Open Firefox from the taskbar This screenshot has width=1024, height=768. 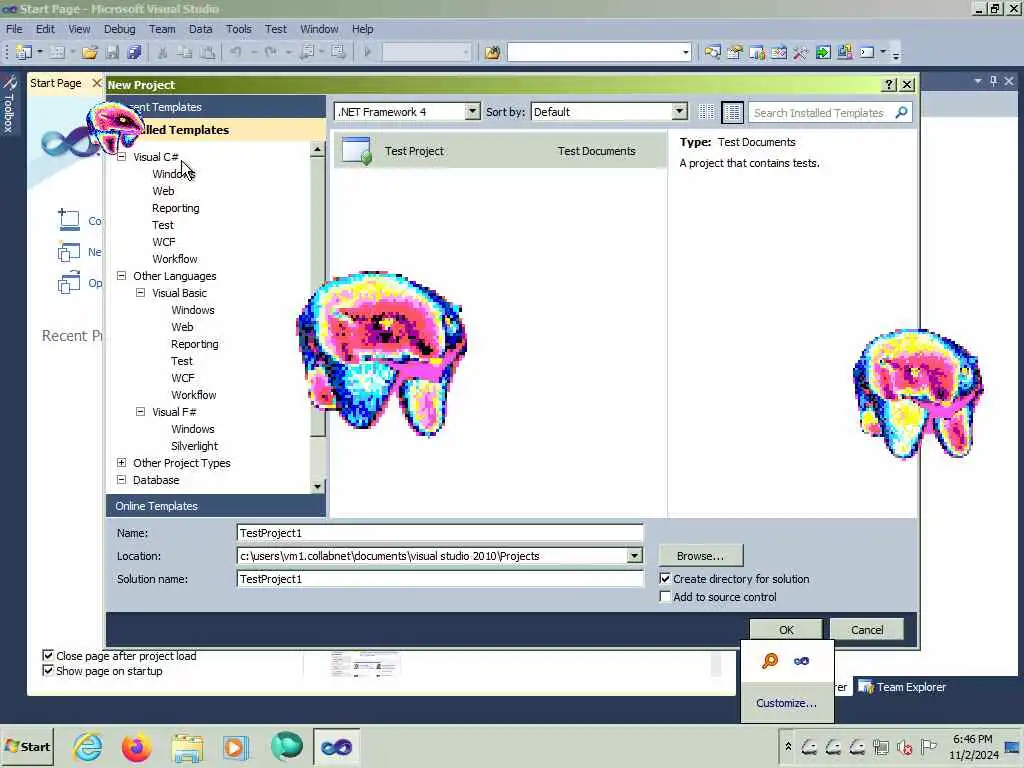click(x=136, y=747)
